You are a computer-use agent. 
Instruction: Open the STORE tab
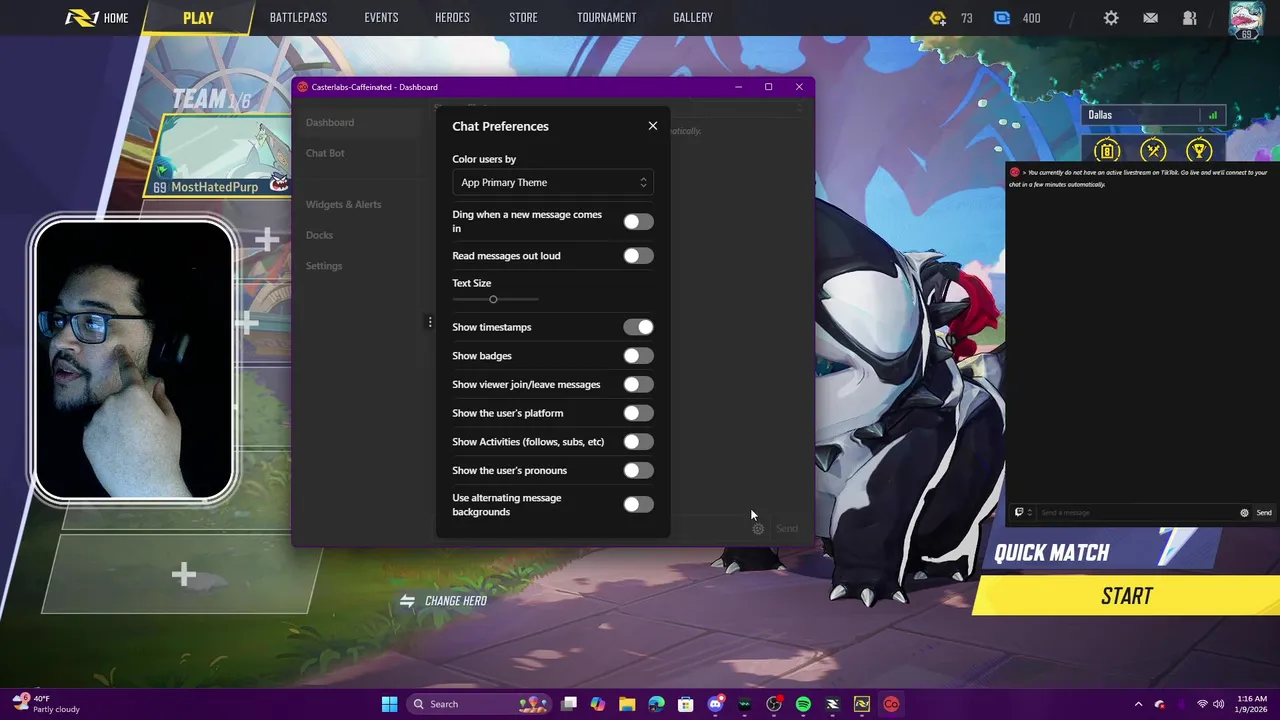523,18
